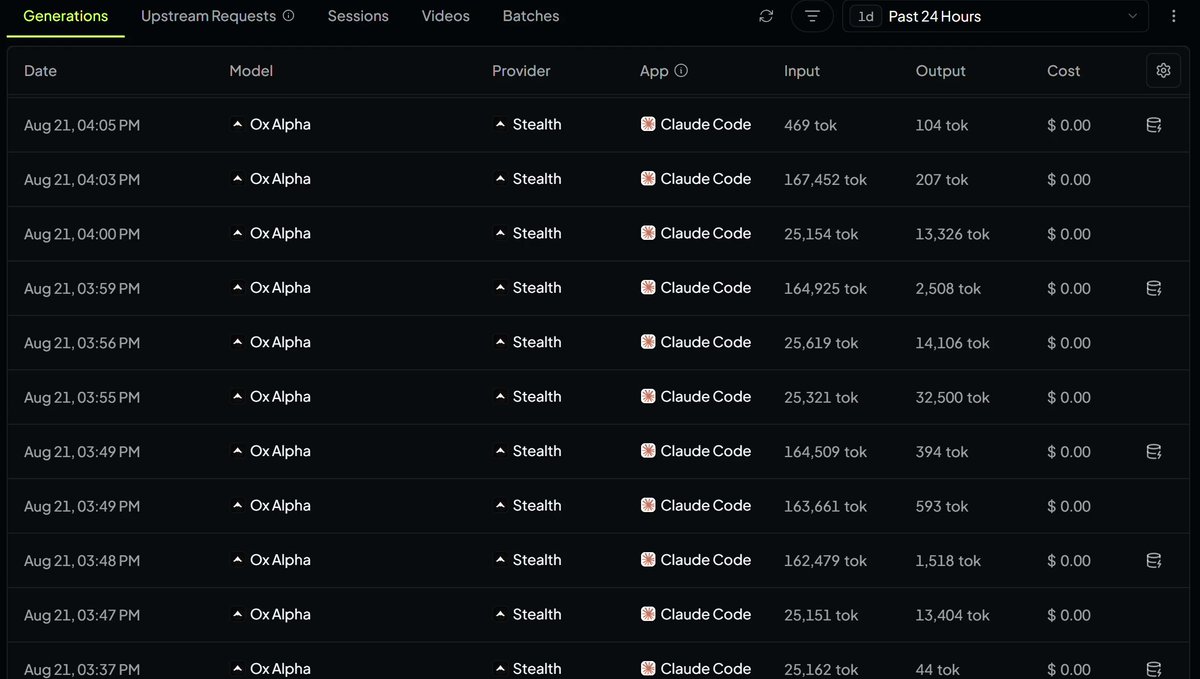The width and height of the screenshot is (1200, 679).
Task: Refresh the generations list
Action: tap(766, 16)
